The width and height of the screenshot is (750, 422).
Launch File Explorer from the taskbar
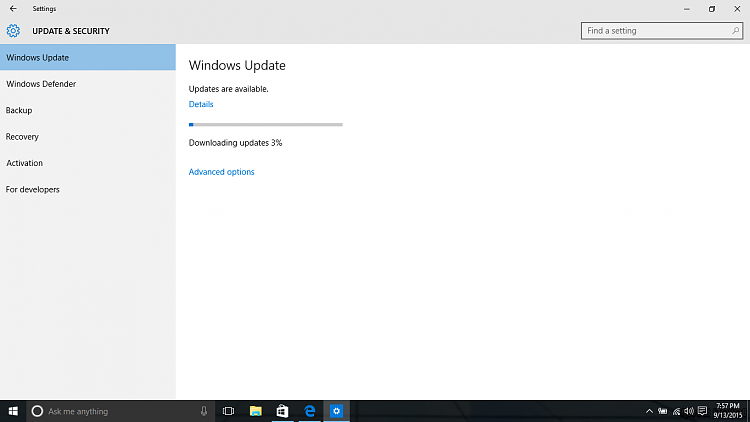[255, 411]
